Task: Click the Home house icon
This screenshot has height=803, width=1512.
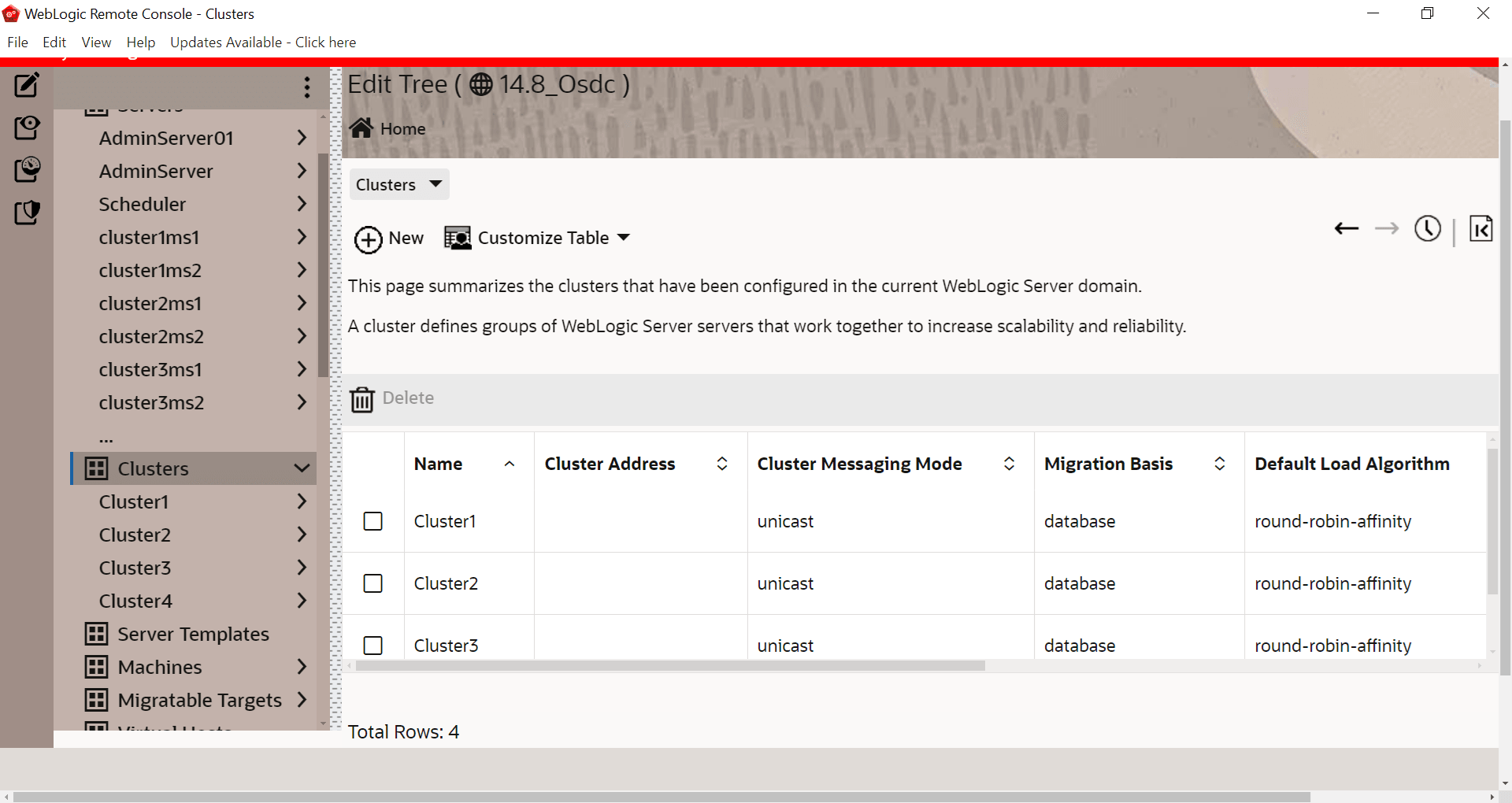Action: pyautogui.click(x=361, y=128)
